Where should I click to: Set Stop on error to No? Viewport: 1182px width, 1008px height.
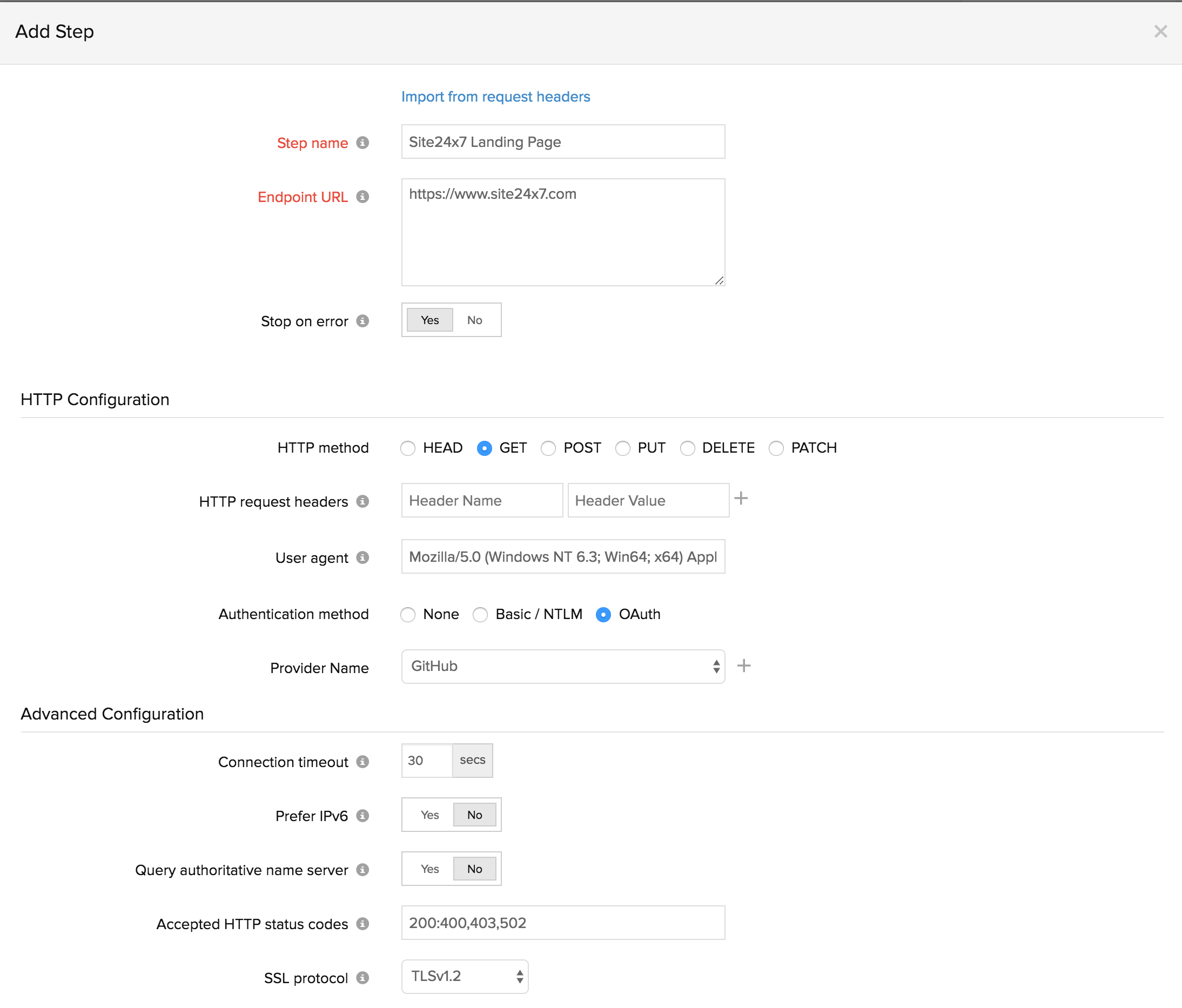point(474,320)
